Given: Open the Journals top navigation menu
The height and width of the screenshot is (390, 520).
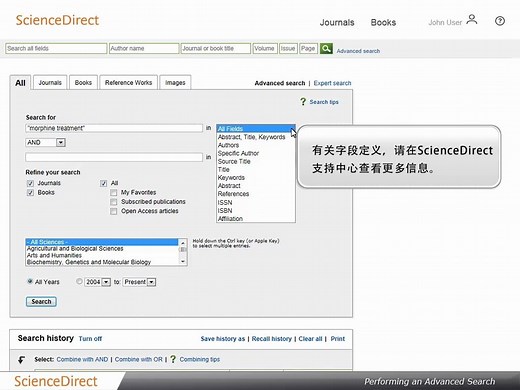Looking at the screenshot, I should 337,22.
